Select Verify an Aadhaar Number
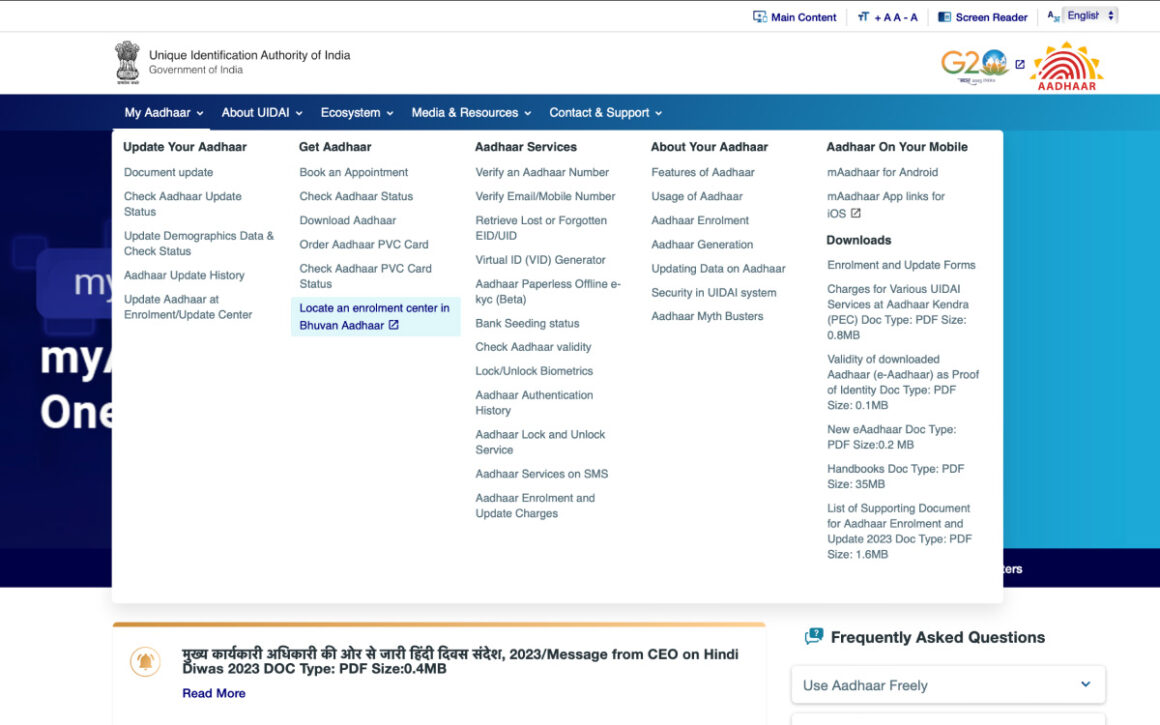The width and height of the screenshot is (1160, 725). tap(542, 172)
